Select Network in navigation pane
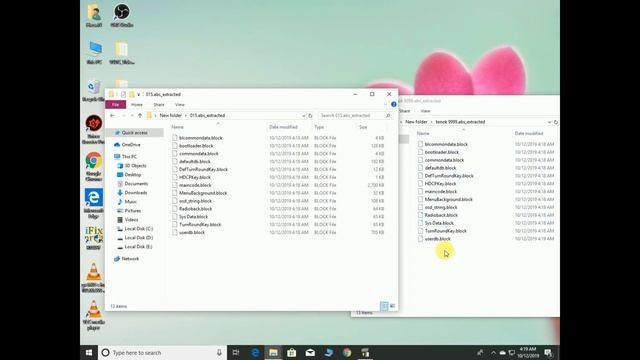Screen dimensions: 640x360 point(130,259)
